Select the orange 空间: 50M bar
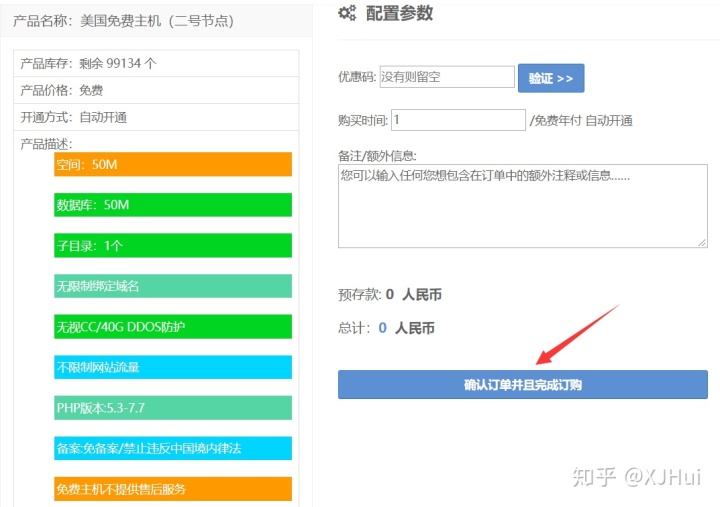This screenshot has width=720, height=507. coord(173,164)
